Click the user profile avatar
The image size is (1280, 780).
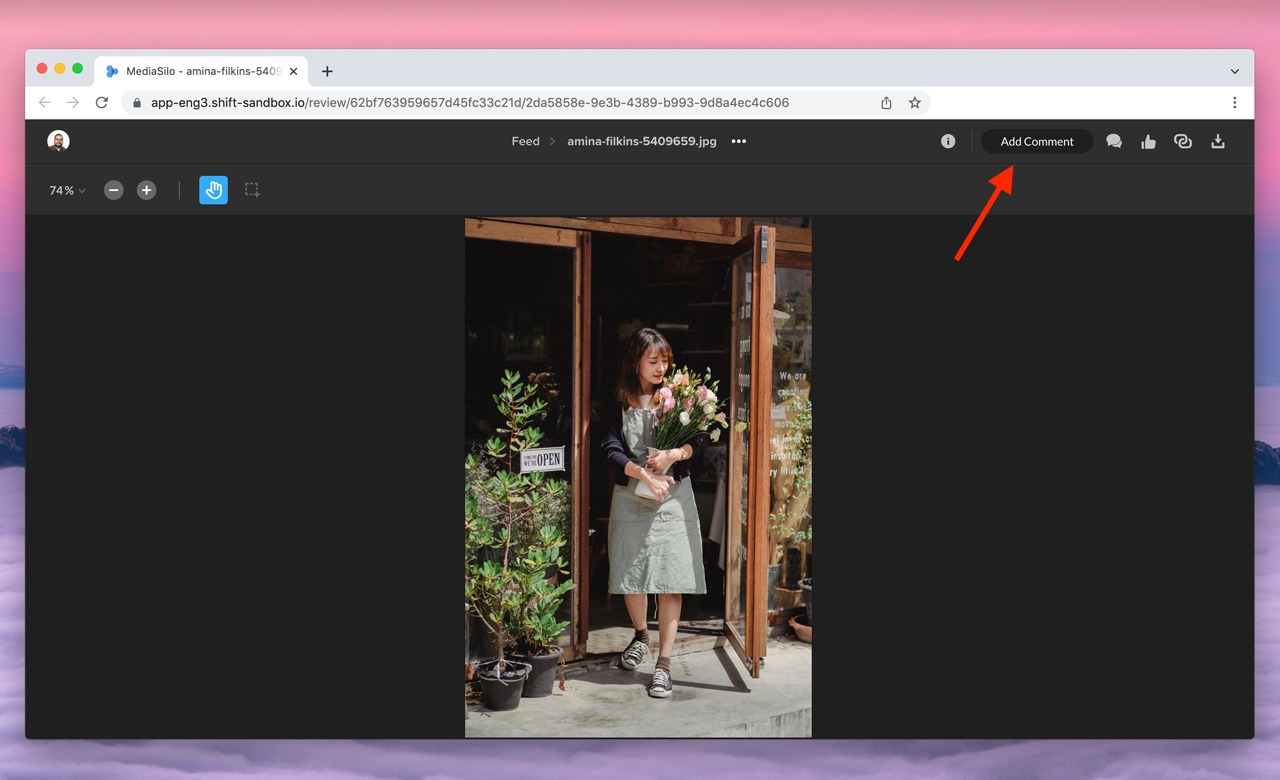click(x=58, y=141)
